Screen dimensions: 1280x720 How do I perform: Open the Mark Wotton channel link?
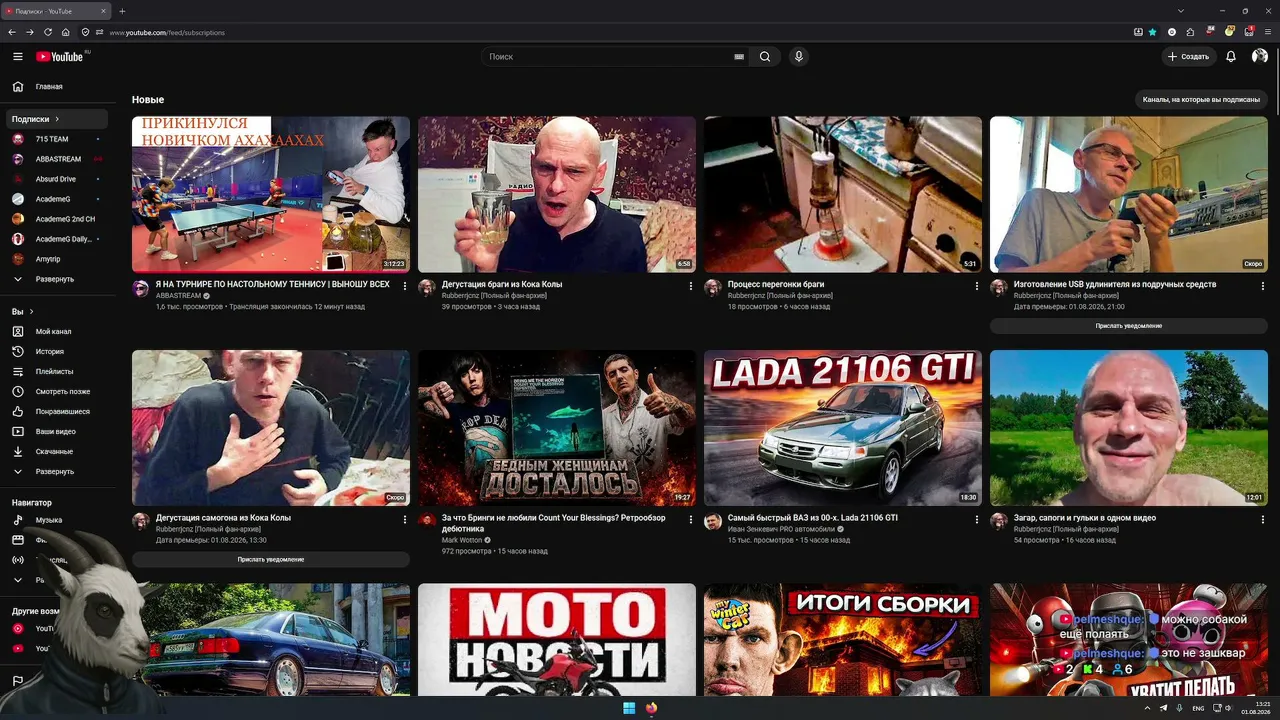point(462,540)
